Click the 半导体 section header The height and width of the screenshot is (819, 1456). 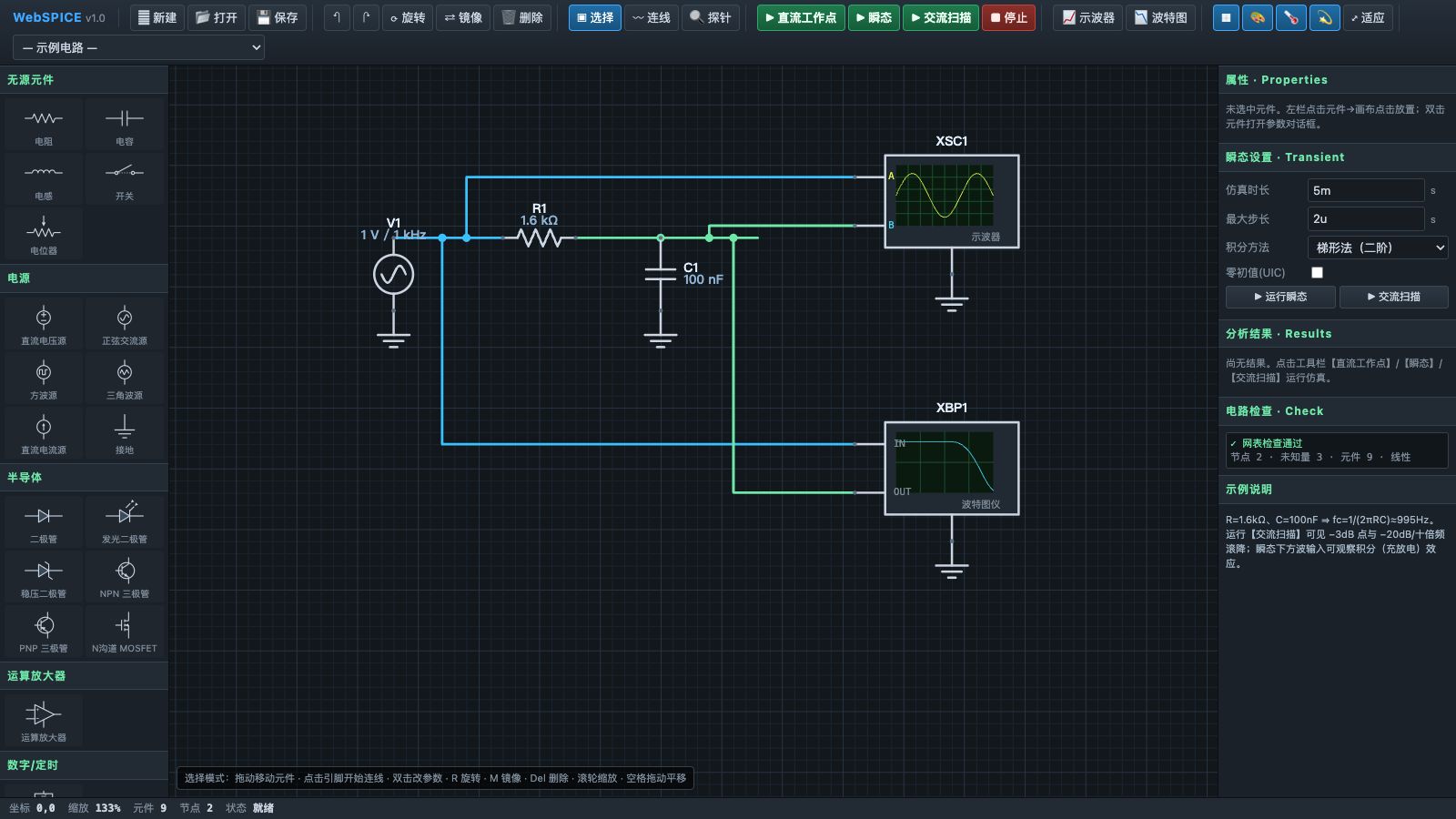(x=84, y=477)
